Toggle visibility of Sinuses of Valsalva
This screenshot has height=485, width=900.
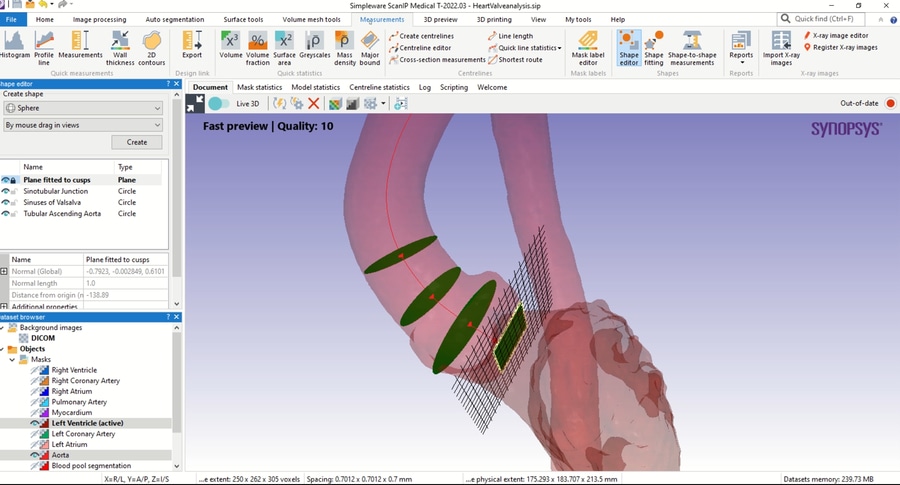pyautogui.click(x=5, y=202)
